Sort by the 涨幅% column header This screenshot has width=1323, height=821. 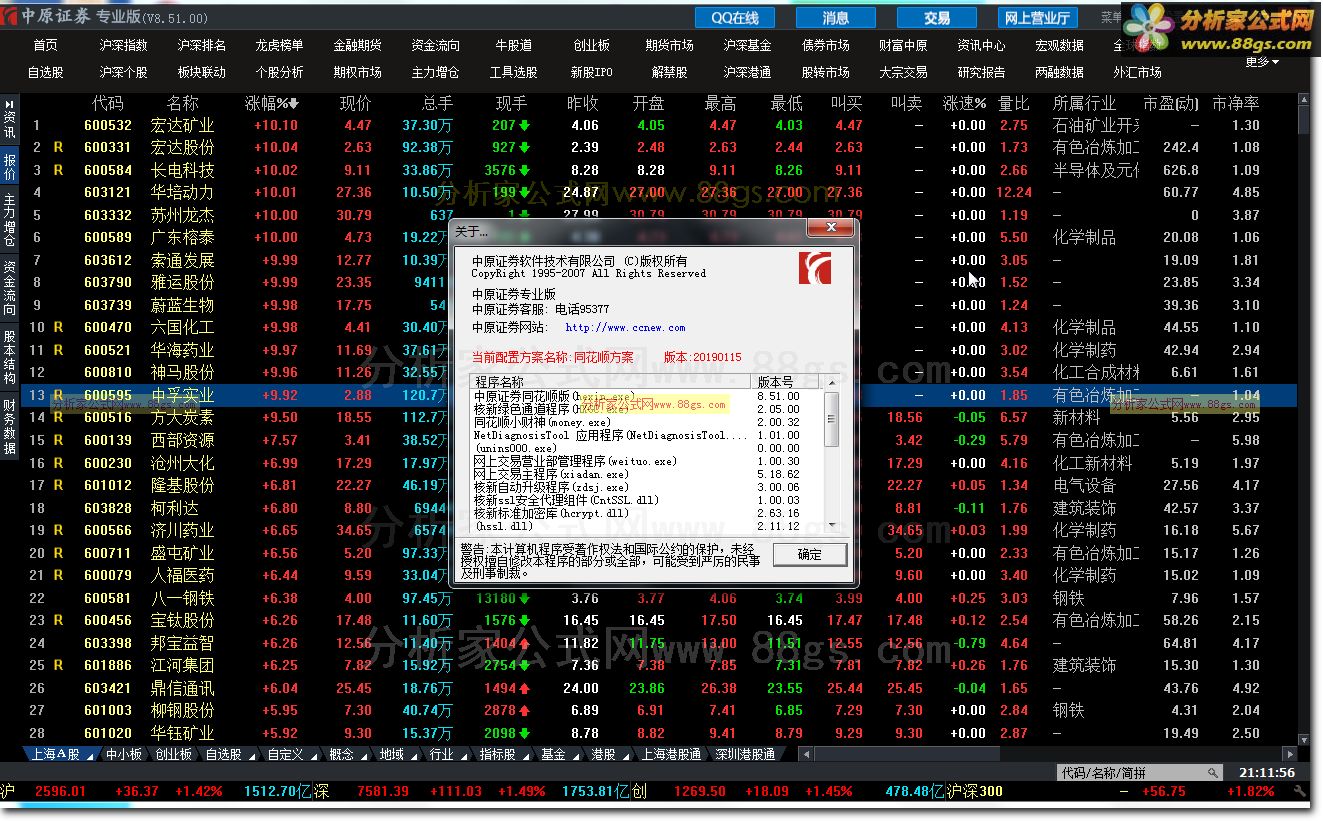click(x=272, y=103)
